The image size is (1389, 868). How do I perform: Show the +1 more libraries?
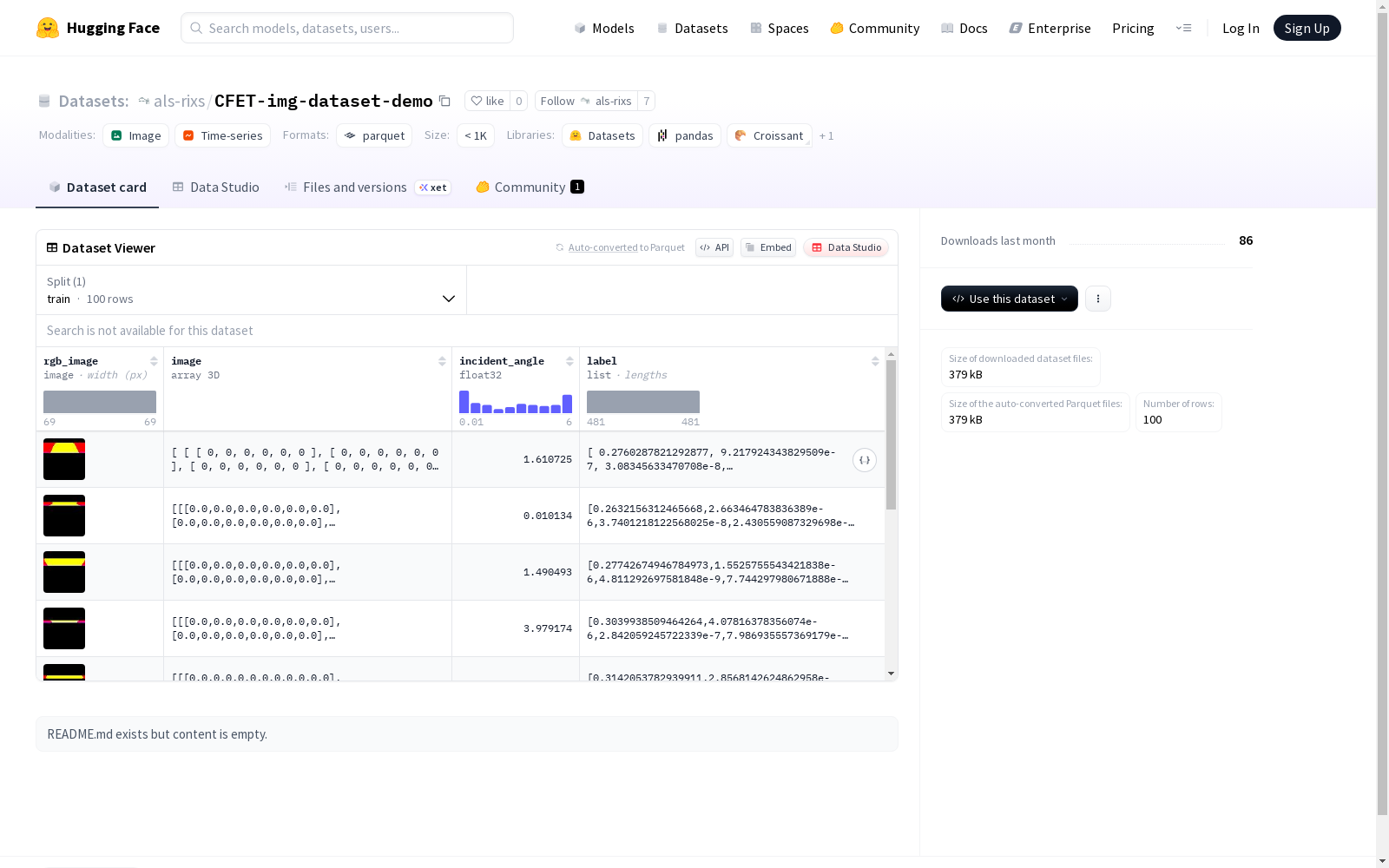click(x=826, y=136)
